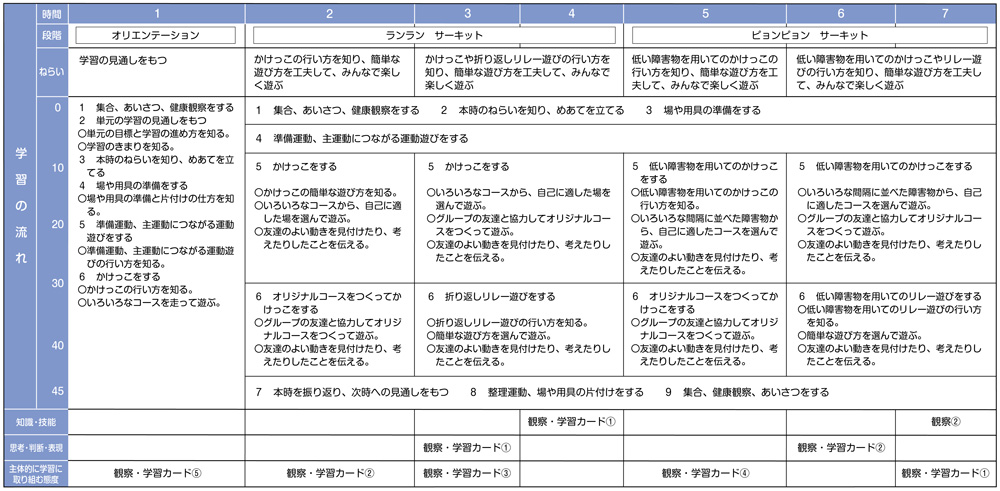Select column header number 5
The image size is (1000, 491).
point(705,13)
